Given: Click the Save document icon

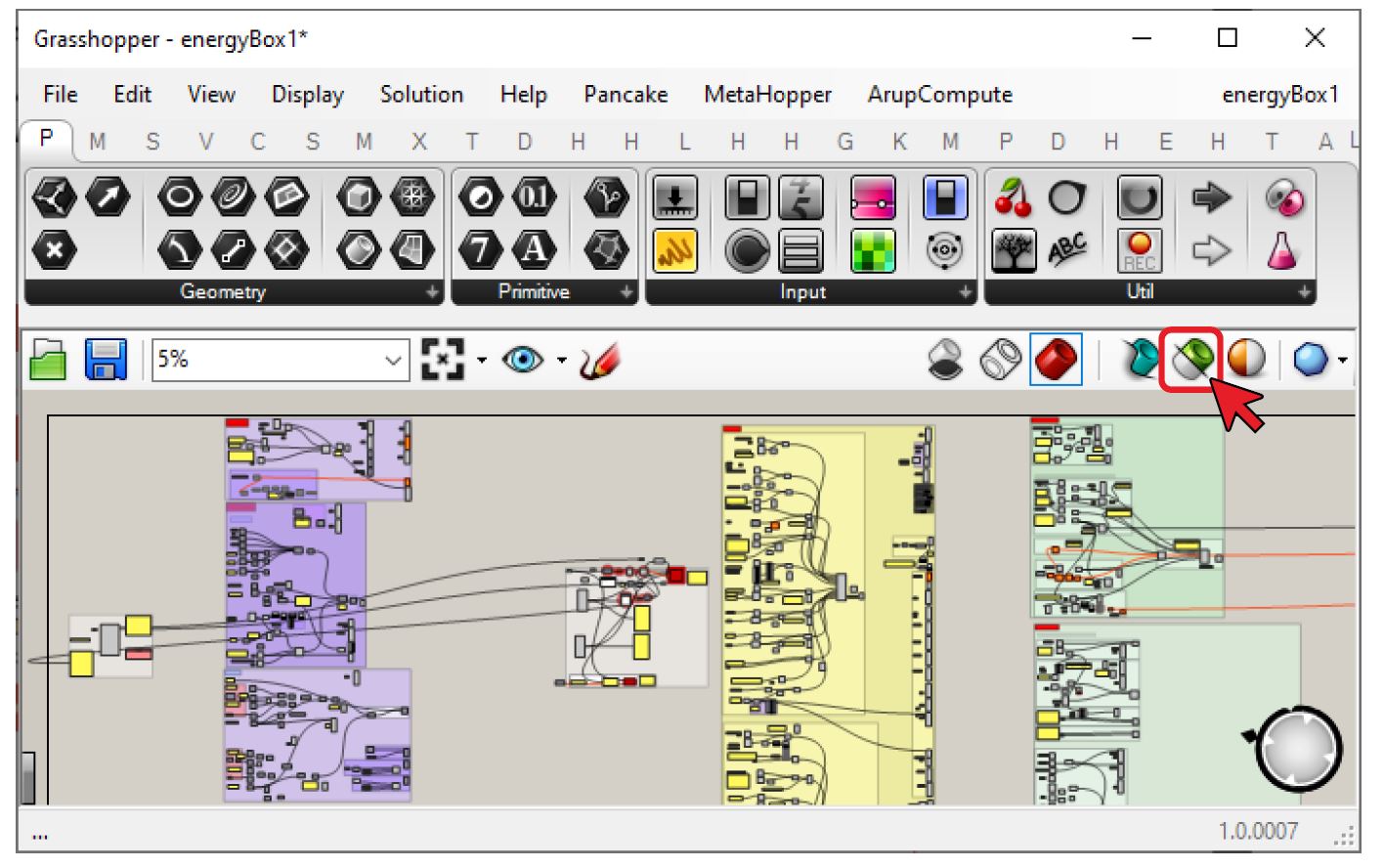Looking at the screenshot, I should [x=106, y=360].
